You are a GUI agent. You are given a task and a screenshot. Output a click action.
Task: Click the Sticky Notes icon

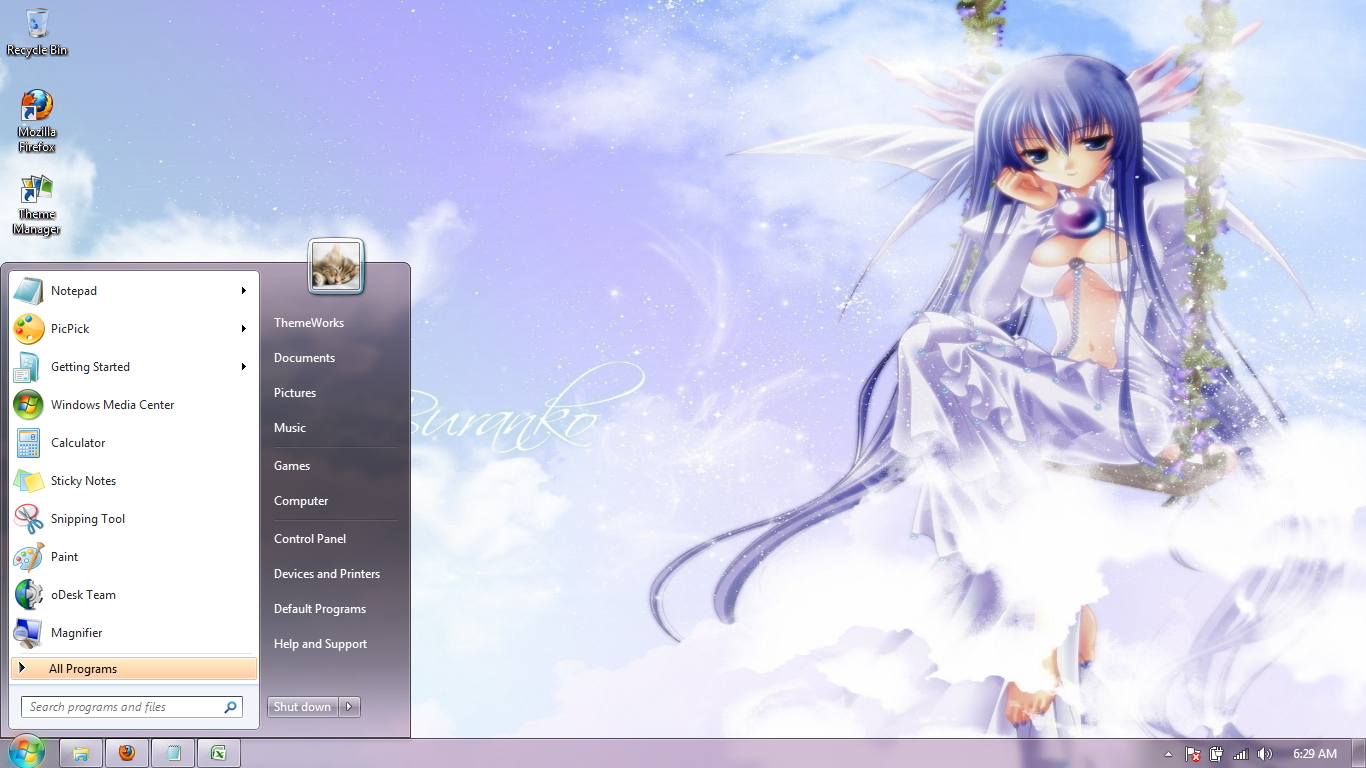coord(28,481)
